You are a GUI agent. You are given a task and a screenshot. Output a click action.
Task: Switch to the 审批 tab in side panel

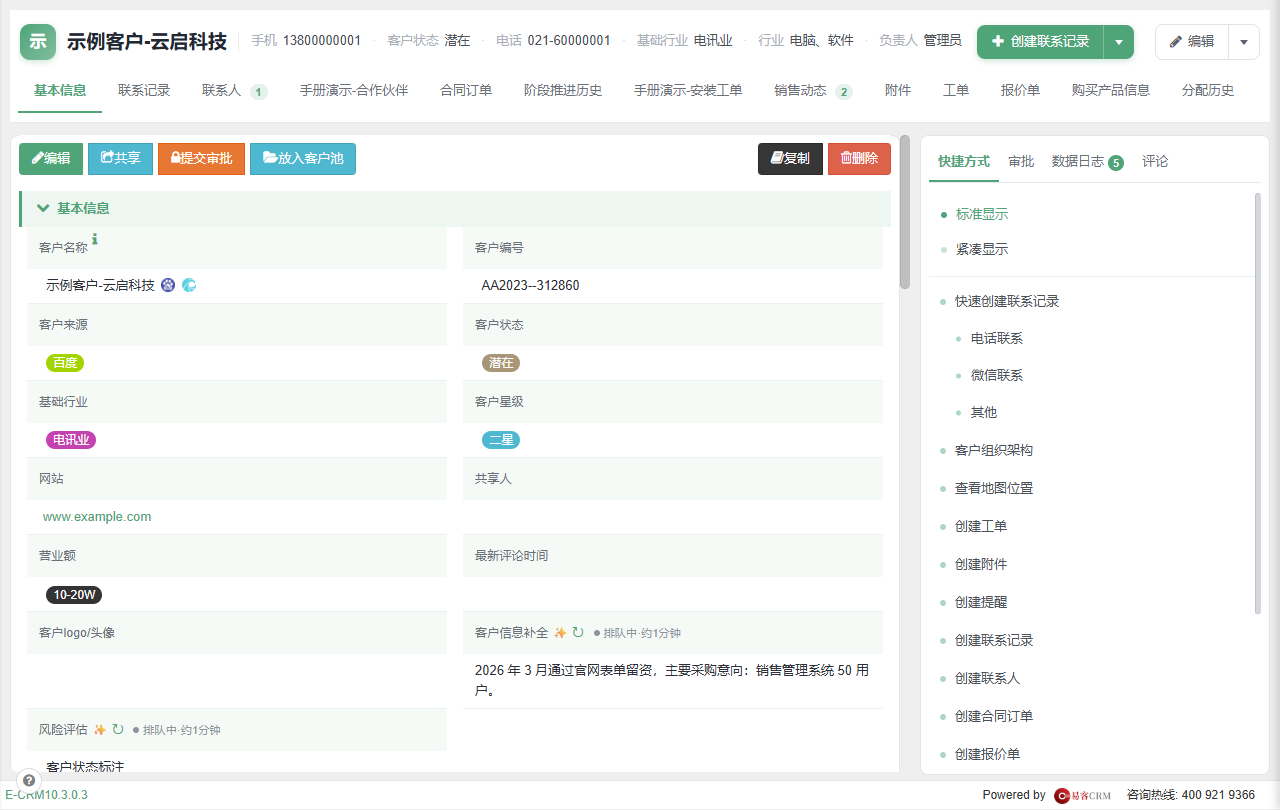coord(1021,161)
